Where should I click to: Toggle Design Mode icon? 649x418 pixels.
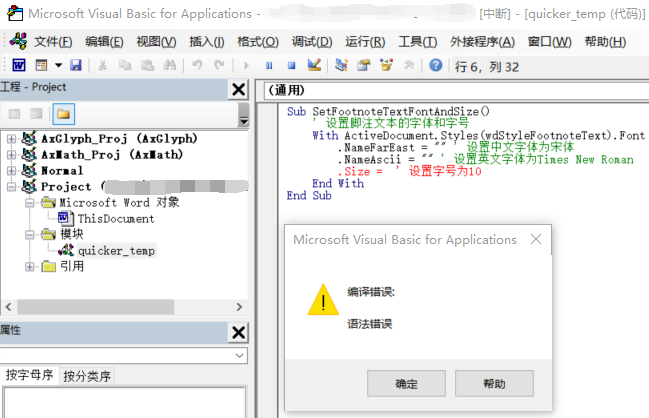(x=314, y=65)
